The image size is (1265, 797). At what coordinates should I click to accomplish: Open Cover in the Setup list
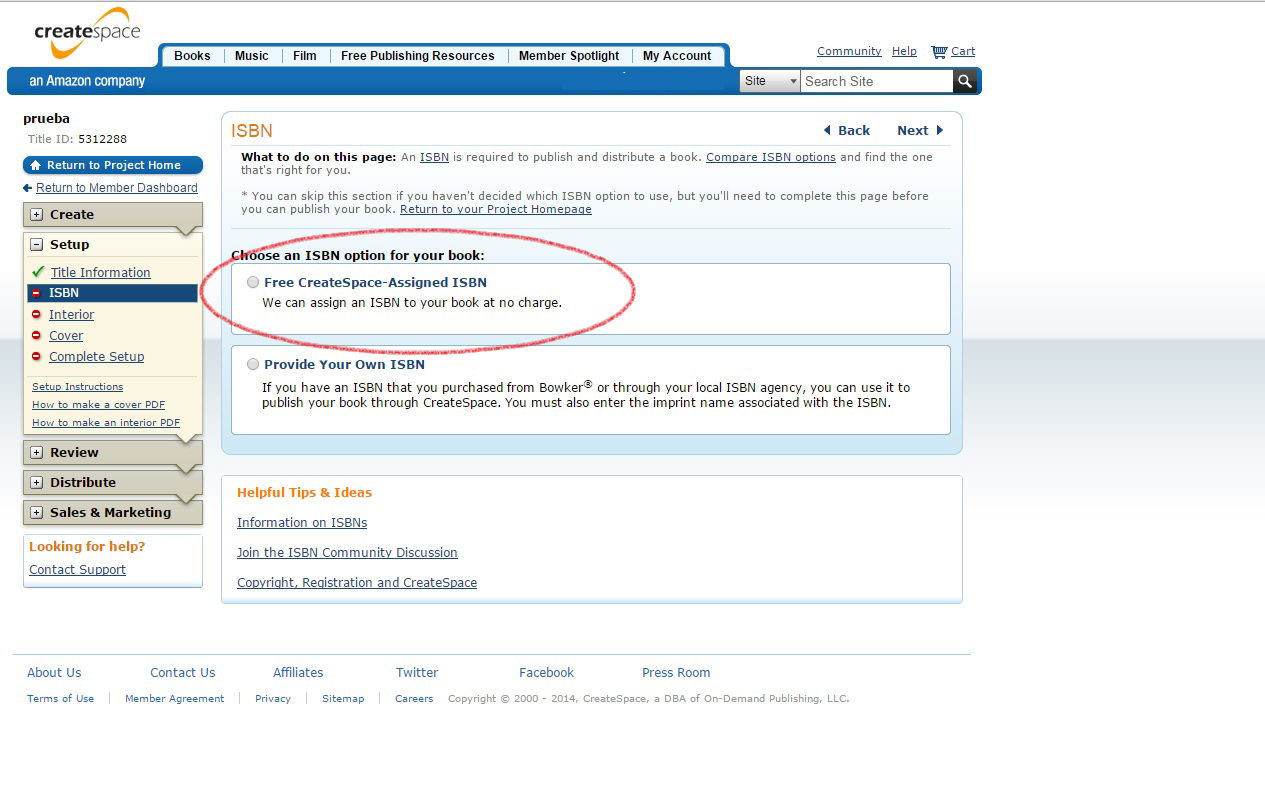[x=66, y=336]
